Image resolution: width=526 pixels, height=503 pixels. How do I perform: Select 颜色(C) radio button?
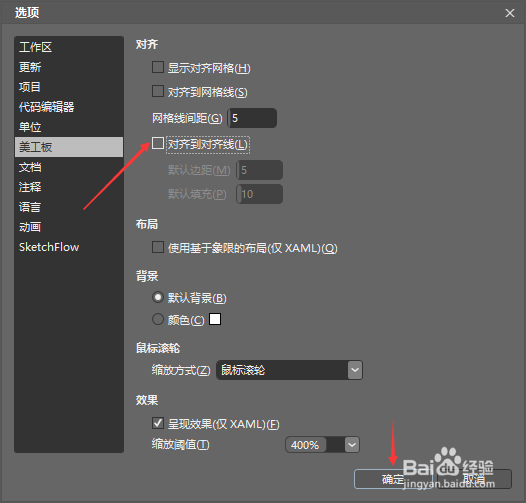[158, 319]
